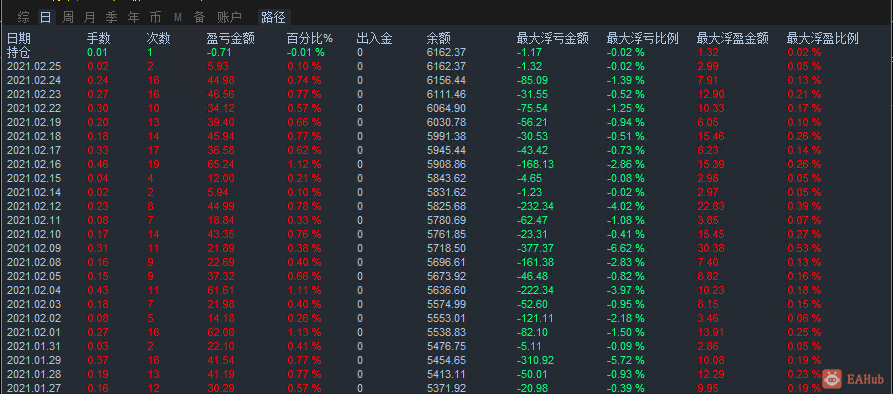
Task: Click the 最大浮亏金额 column header
Action: pyautogui.click(x=552, y=39)
